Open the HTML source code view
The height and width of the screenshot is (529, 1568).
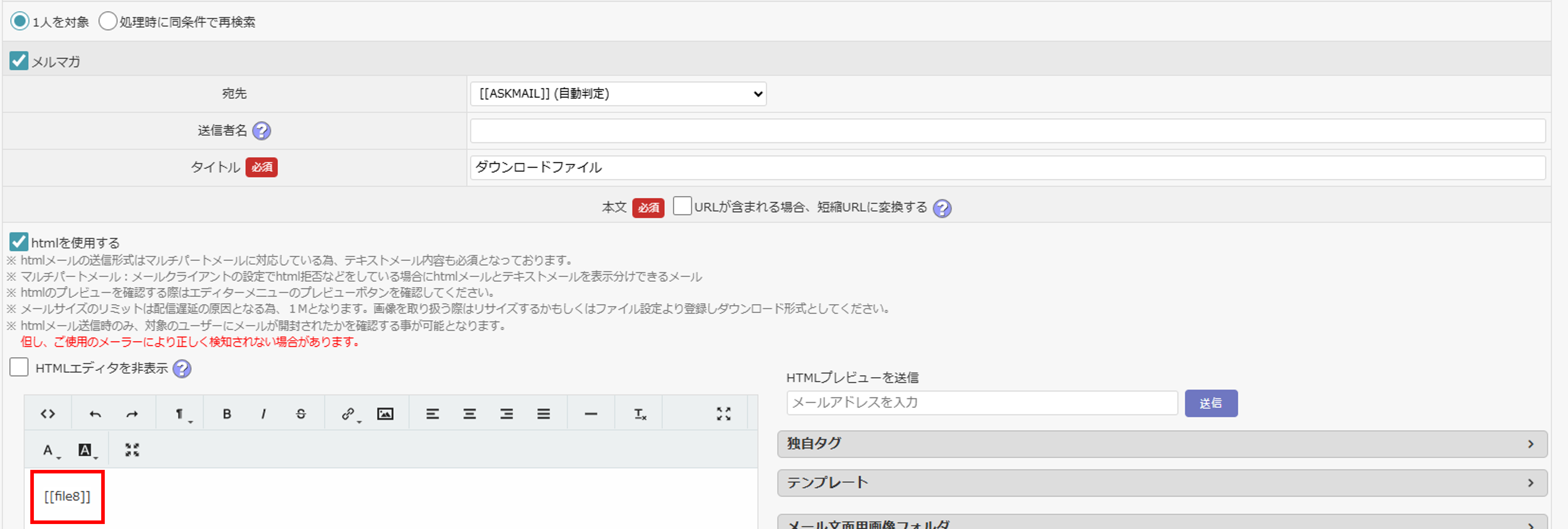point(47,414)
